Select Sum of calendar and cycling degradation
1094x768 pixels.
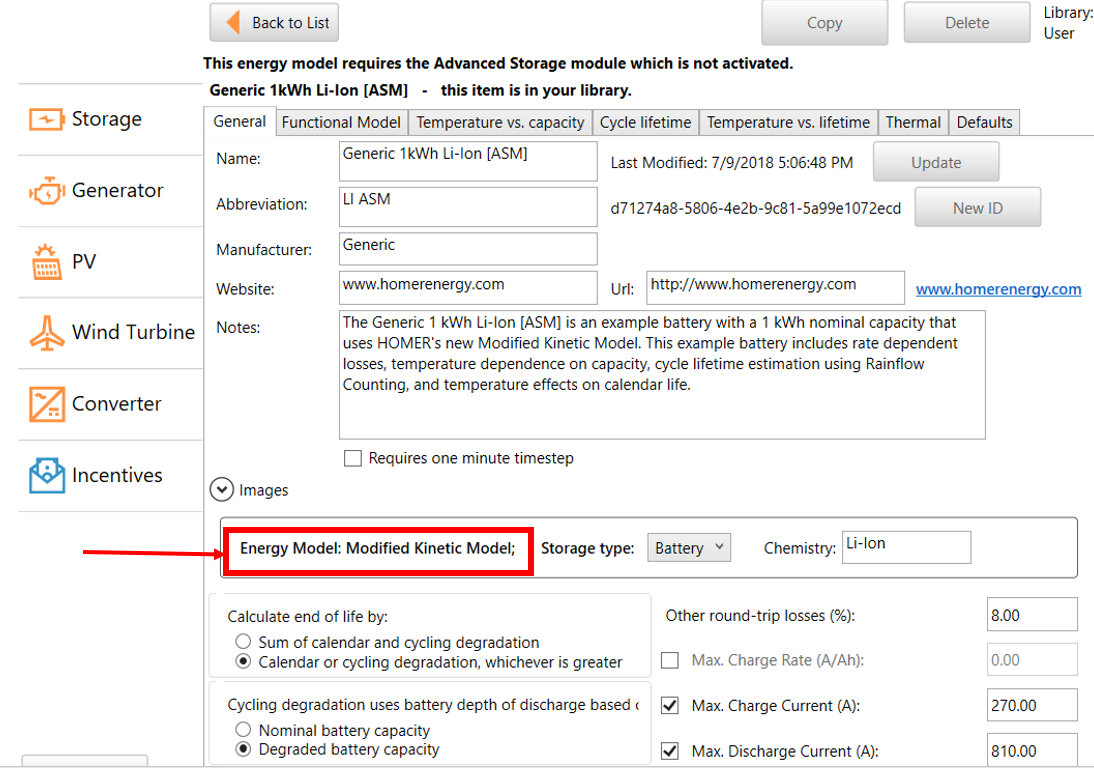pos(243,642)
